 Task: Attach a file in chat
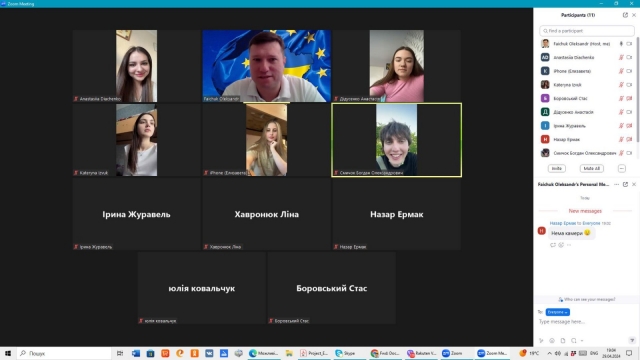point(563,340)
